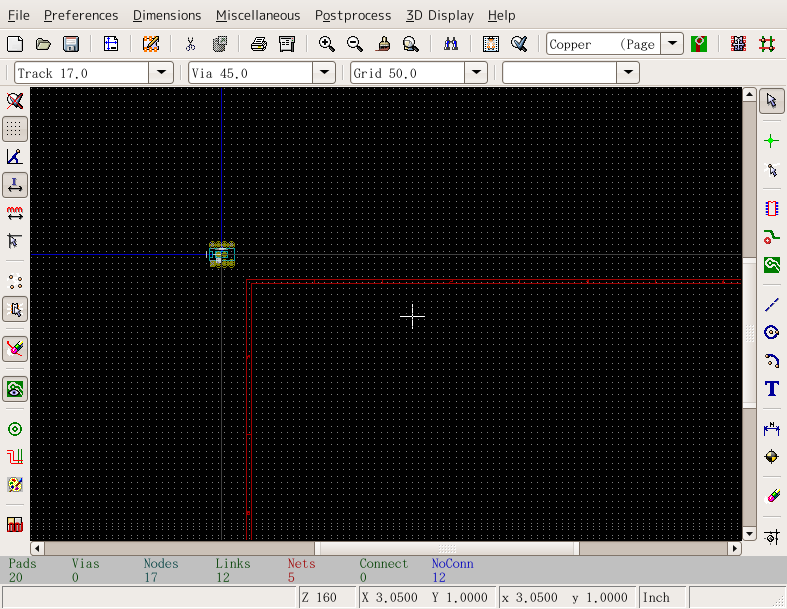Select the Add text tool

coord(771,389)
